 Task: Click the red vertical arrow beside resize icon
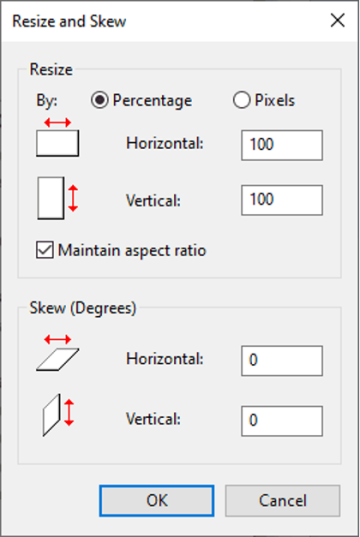tap(73, 198)
